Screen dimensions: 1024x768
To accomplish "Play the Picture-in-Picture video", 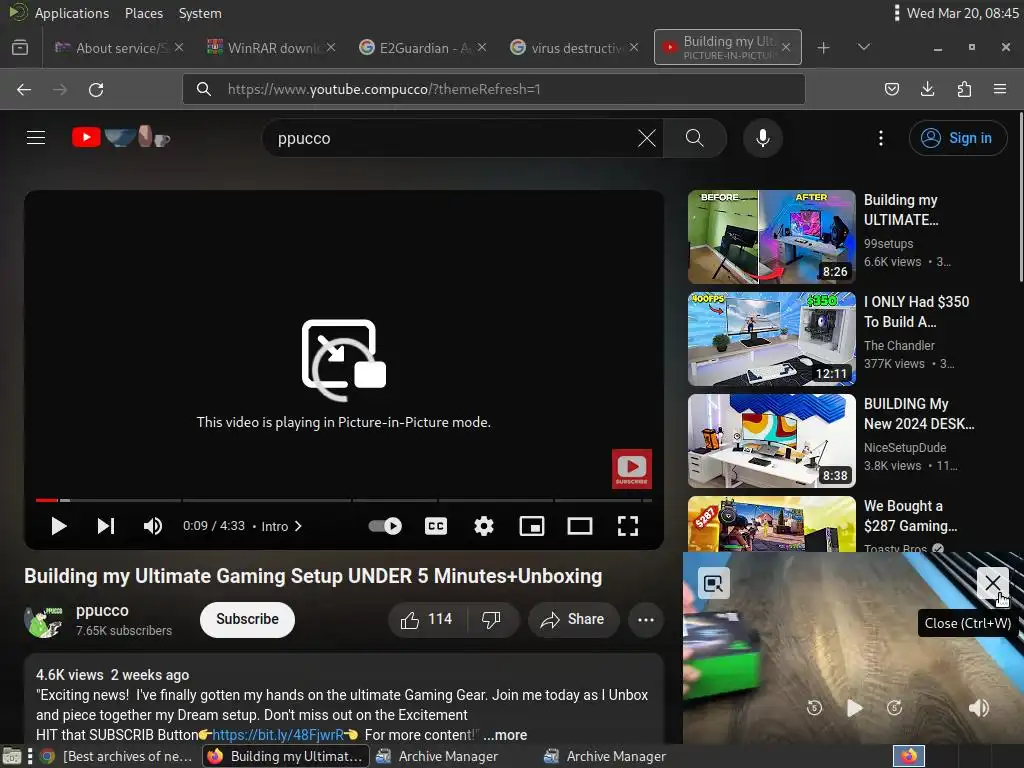I will click(x=854, y=708).
